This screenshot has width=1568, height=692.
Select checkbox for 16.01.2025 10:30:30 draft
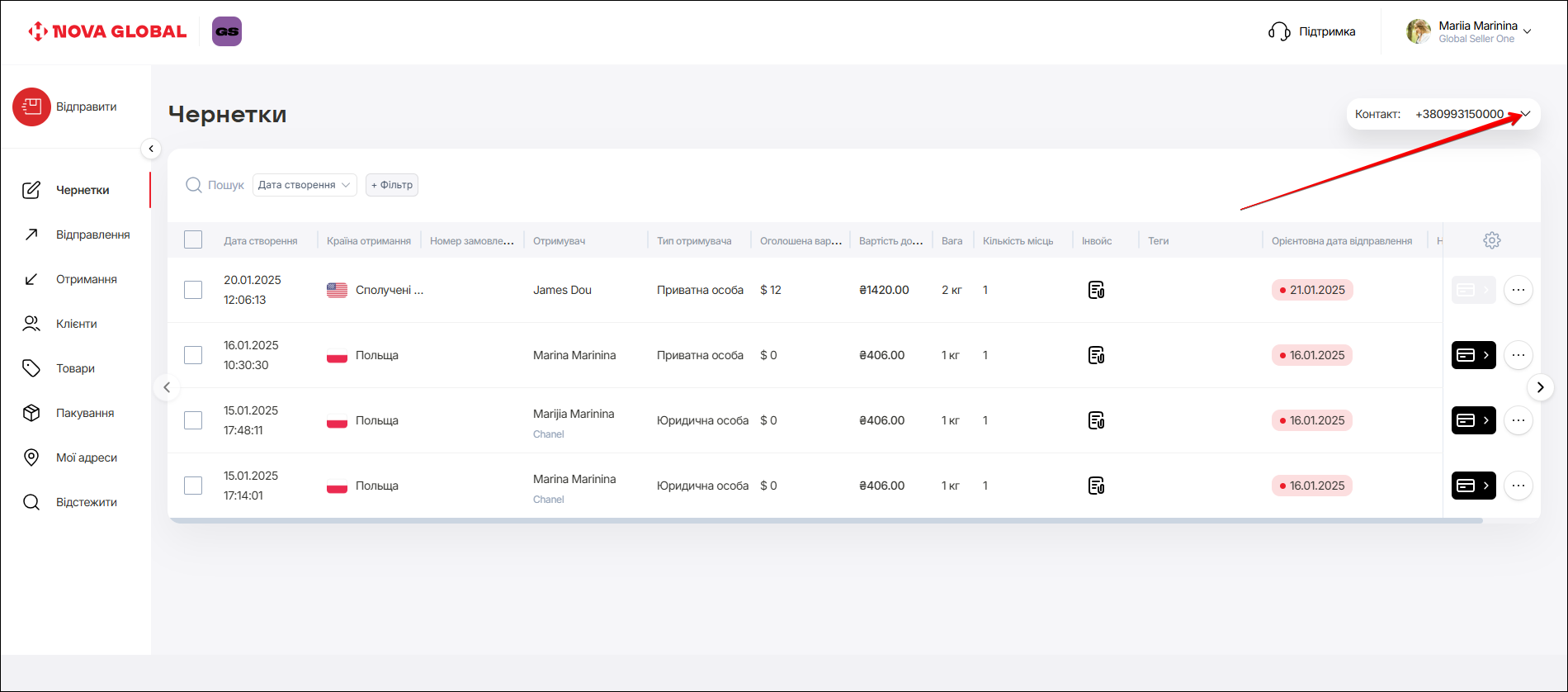pyautogui.click(x=193, y=355)
